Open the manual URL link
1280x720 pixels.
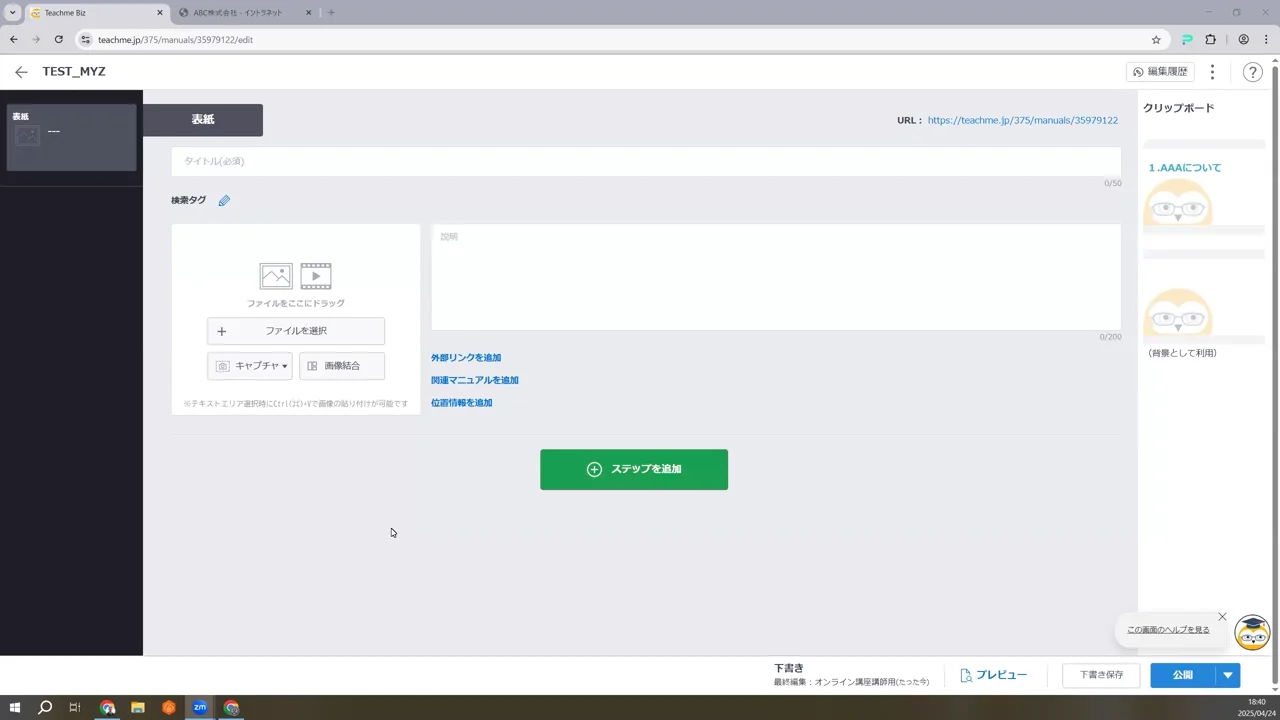click(1022, 120)
